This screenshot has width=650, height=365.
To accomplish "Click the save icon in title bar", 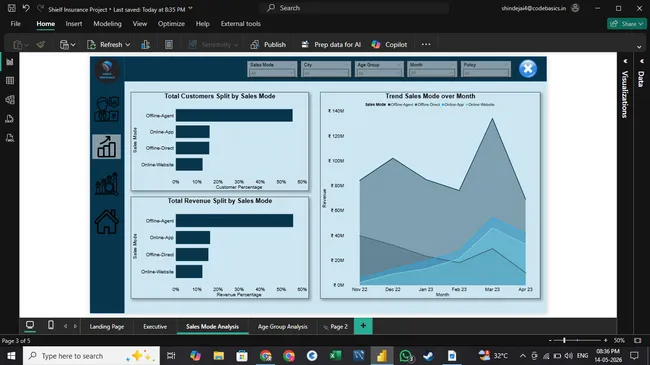I will pos(12,8).
